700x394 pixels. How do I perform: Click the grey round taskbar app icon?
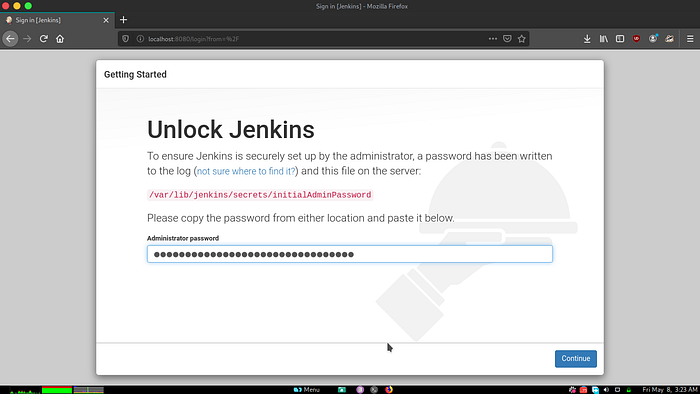pyautogui.click(x=374, y=390)
